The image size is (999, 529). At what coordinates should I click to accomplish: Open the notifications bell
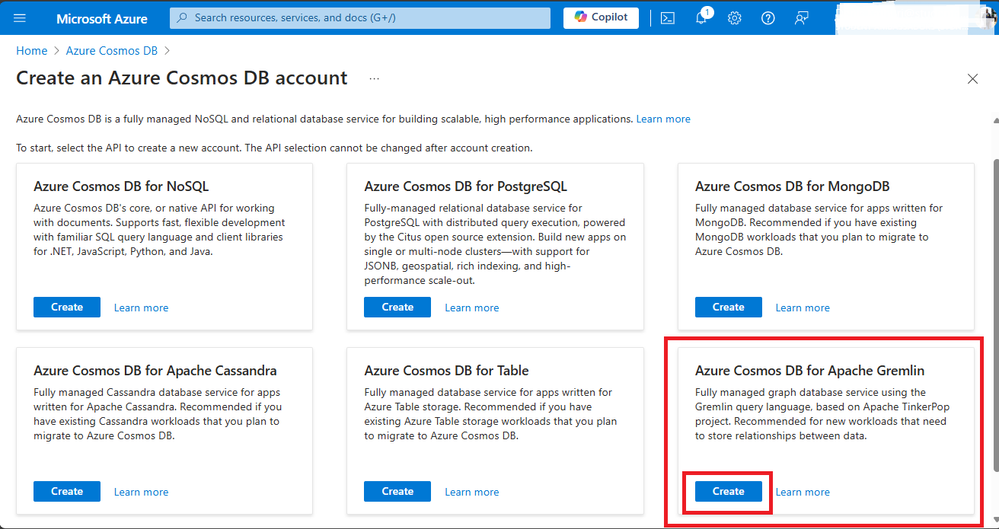click(701, 18)
